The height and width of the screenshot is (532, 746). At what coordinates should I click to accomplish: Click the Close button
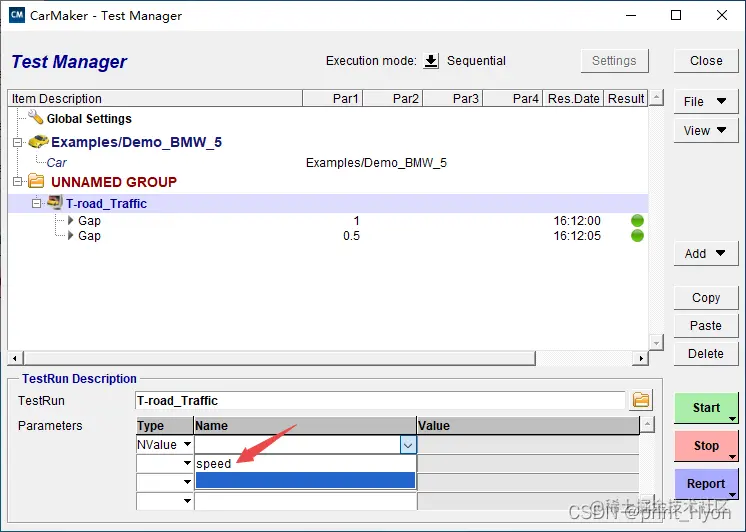(x=706, y=61)
